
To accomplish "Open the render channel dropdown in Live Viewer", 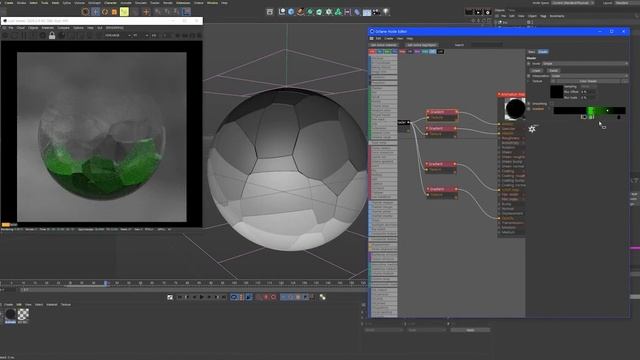I will pos(117,36).
